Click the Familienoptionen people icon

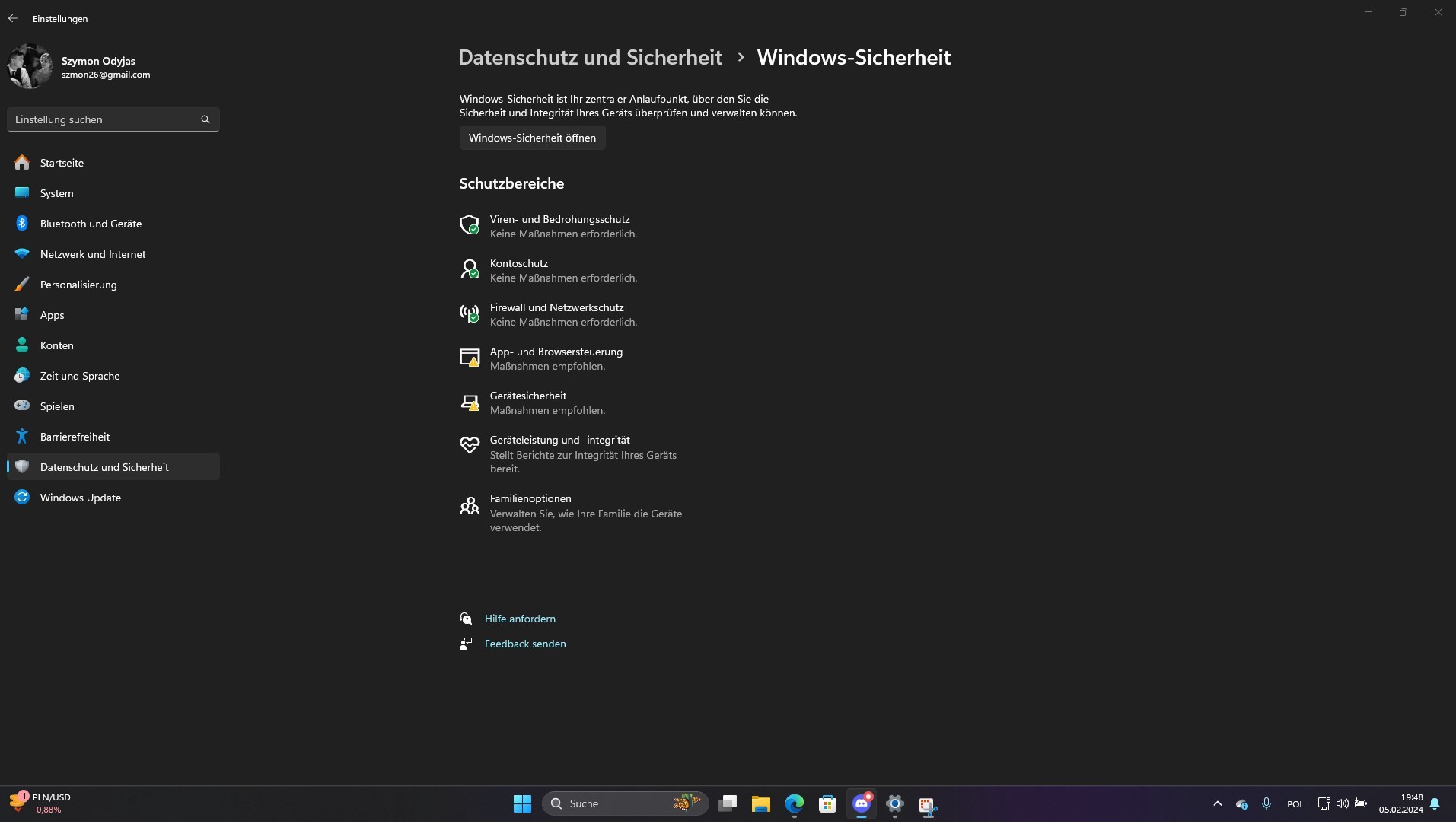(470, 505)
